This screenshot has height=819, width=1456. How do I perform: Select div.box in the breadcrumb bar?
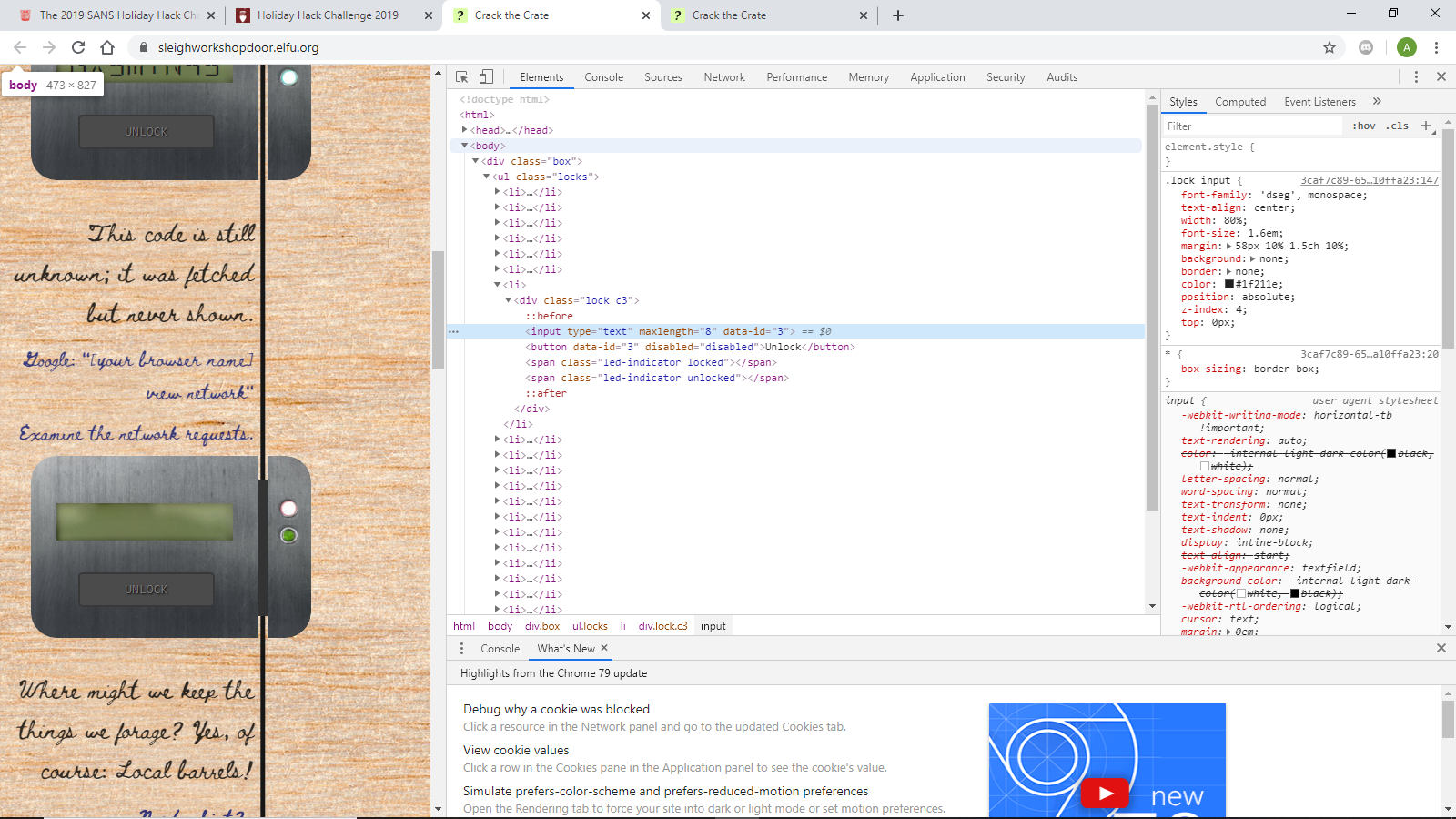pyautogui.click(x=542, y=626)
